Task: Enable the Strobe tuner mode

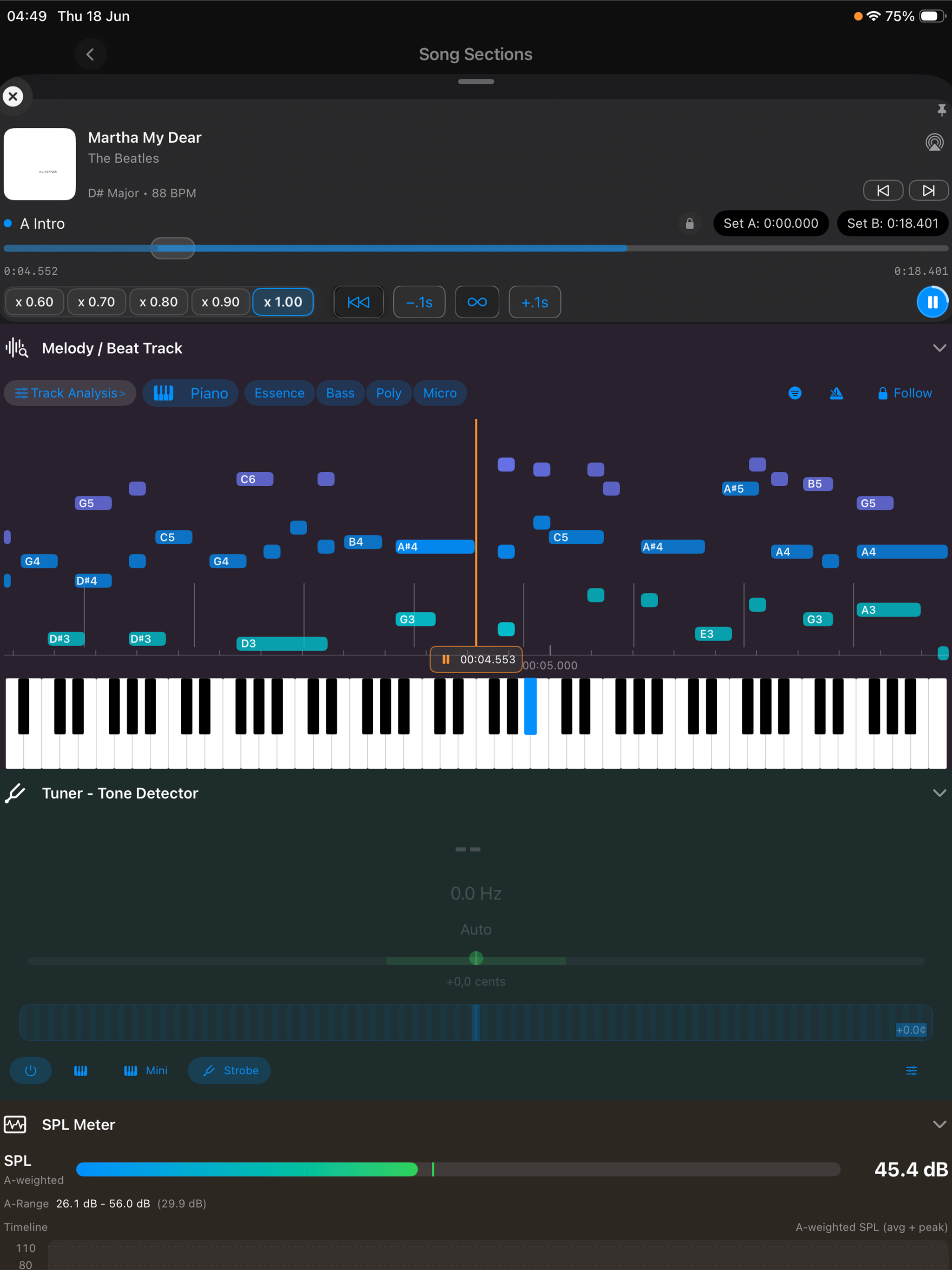Action: pos(230,1071)
